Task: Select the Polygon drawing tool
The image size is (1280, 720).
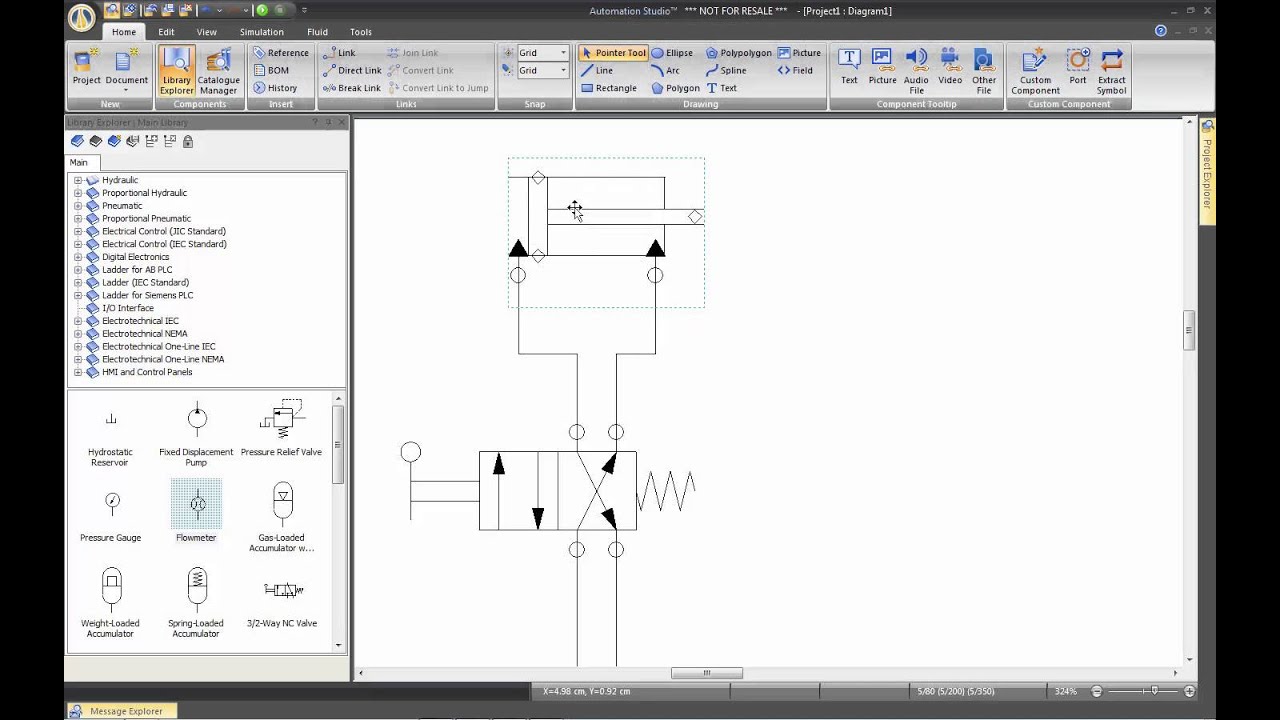Action: pyautogui.click(x=675, y=88)
